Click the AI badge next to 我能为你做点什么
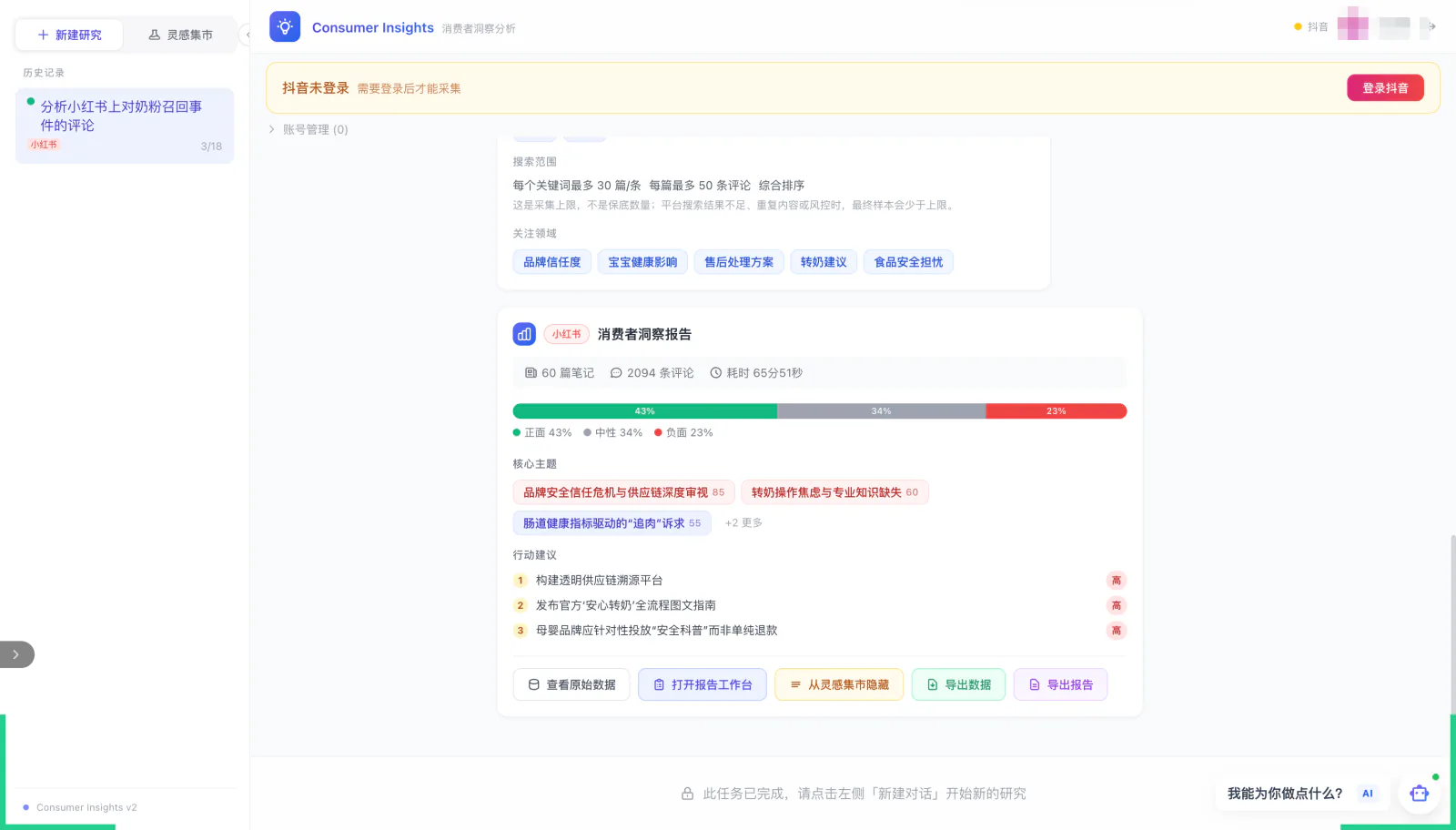Viewport: 1456px width, 830px height. [1367, 794]
